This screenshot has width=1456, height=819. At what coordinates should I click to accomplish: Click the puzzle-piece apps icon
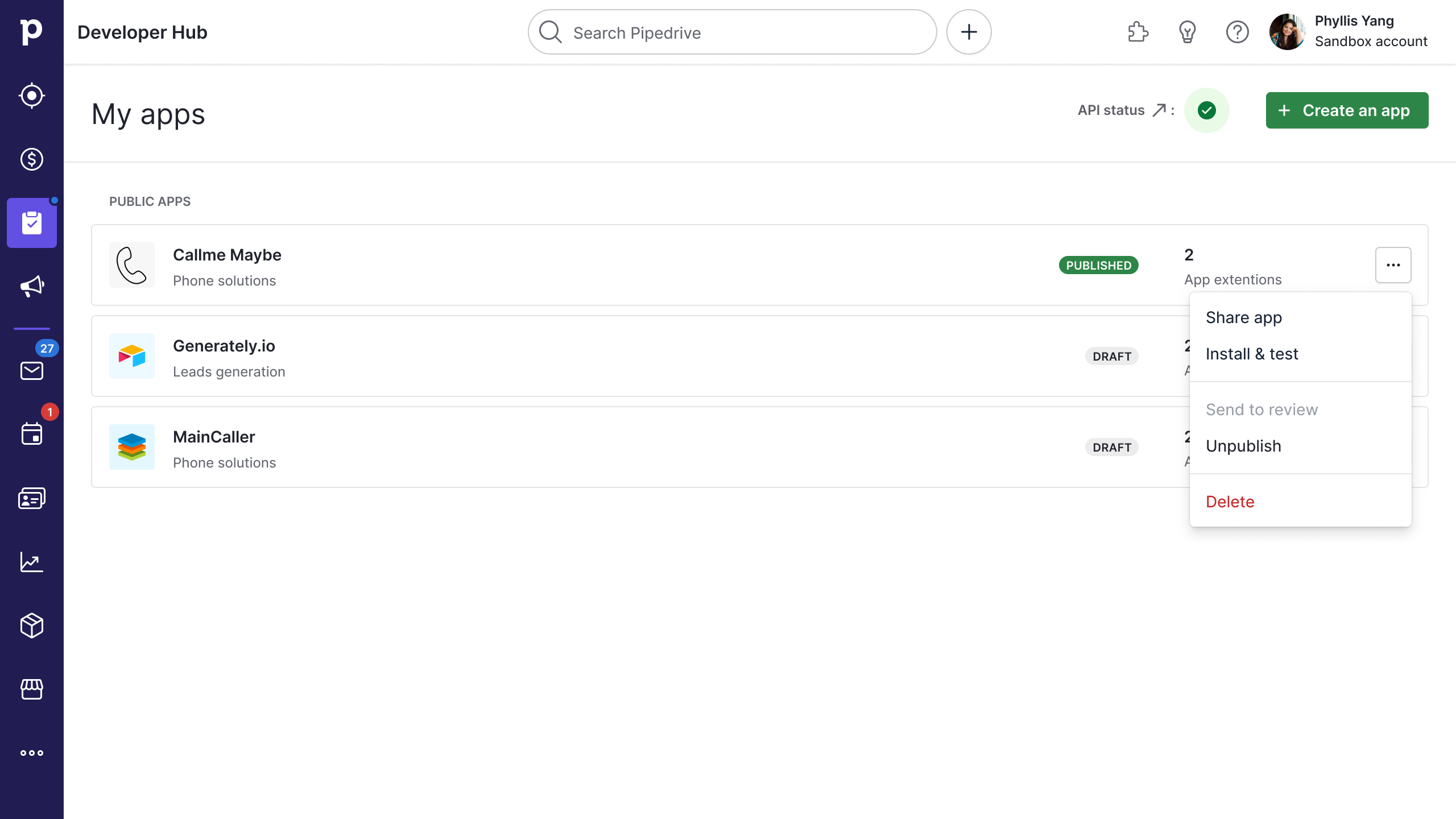(x=1138, y=32)
